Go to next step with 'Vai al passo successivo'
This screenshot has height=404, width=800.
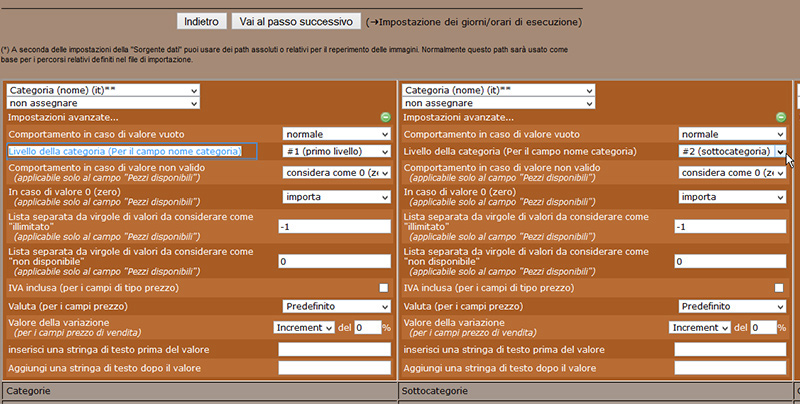[x=296, y=21]
